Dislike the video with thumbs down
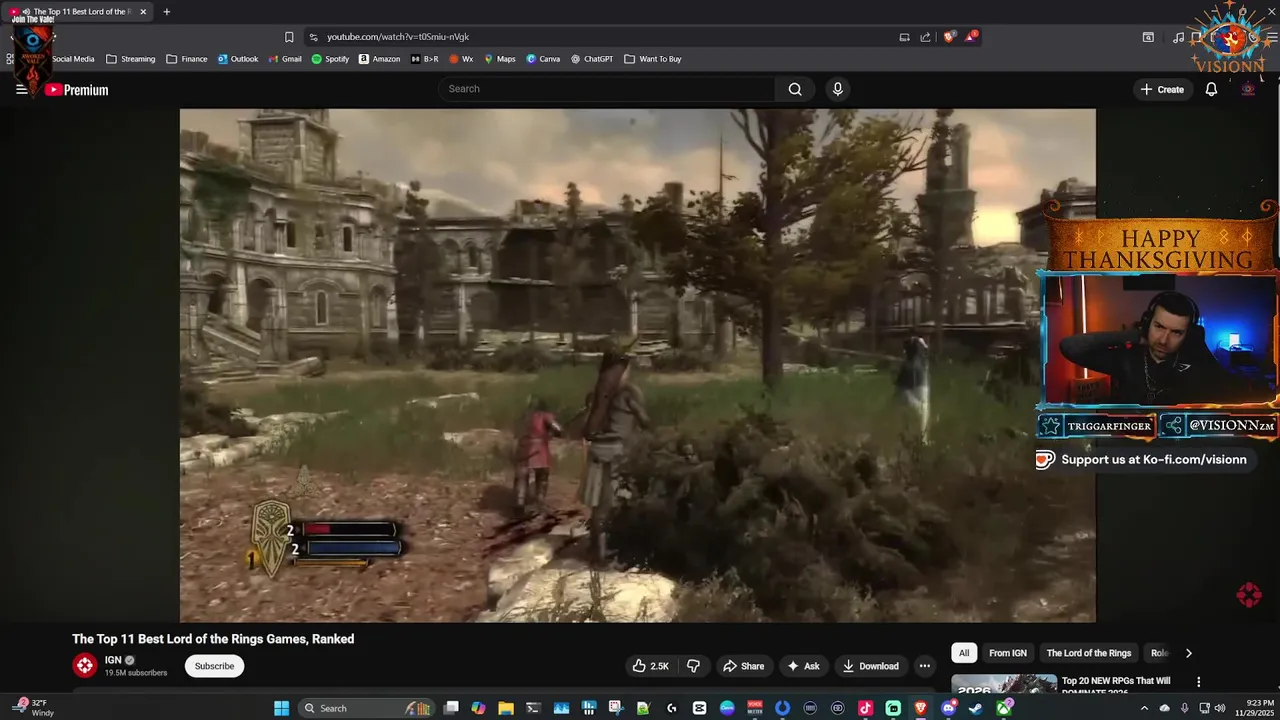Viewport: 1280px width, 720px height. coord(693,666)
